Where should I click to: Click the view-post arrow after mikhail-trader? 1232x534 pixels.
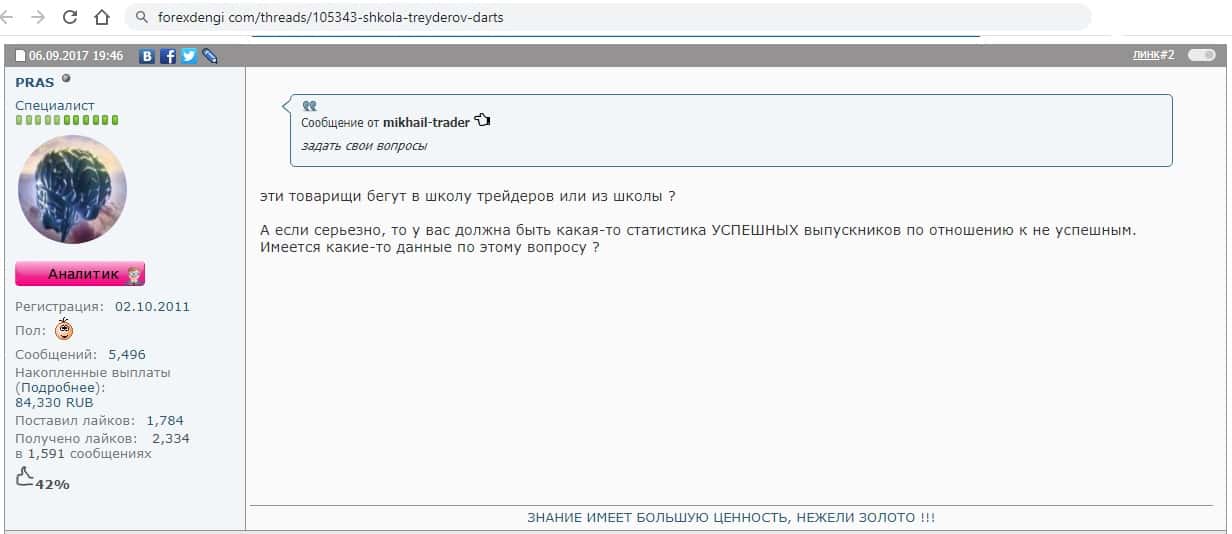[483, 121]
